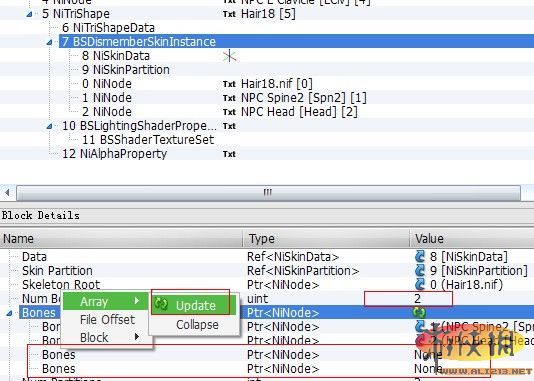
Task: Click the link arrow icon beside 0 (Hair18.nif)
Action: coord(420,284)
